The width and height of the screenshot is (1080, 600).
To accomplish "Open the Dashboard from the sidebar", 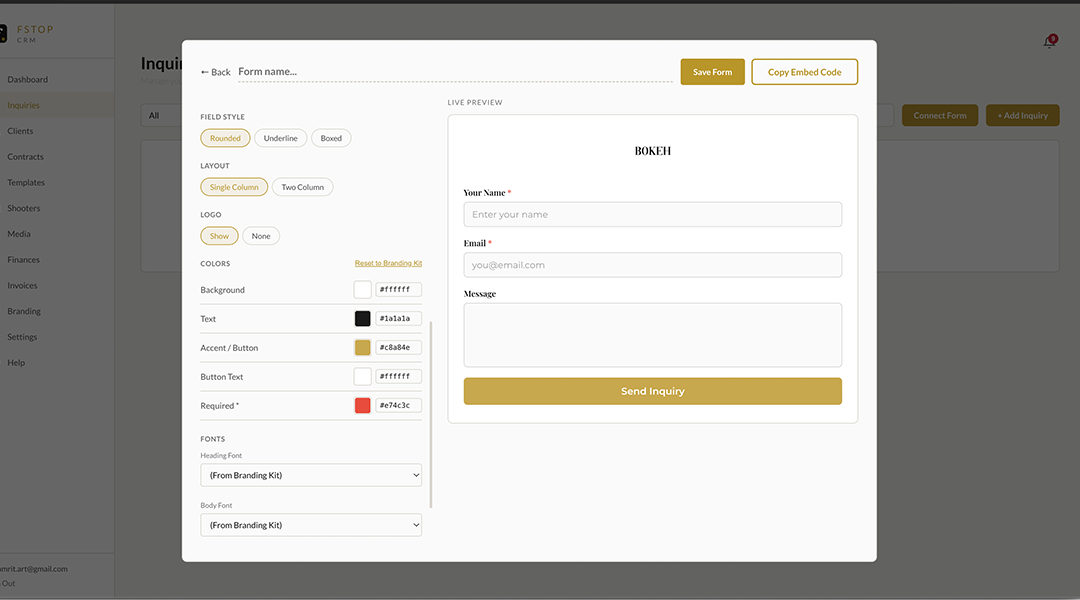I will (x=27, y=79).
